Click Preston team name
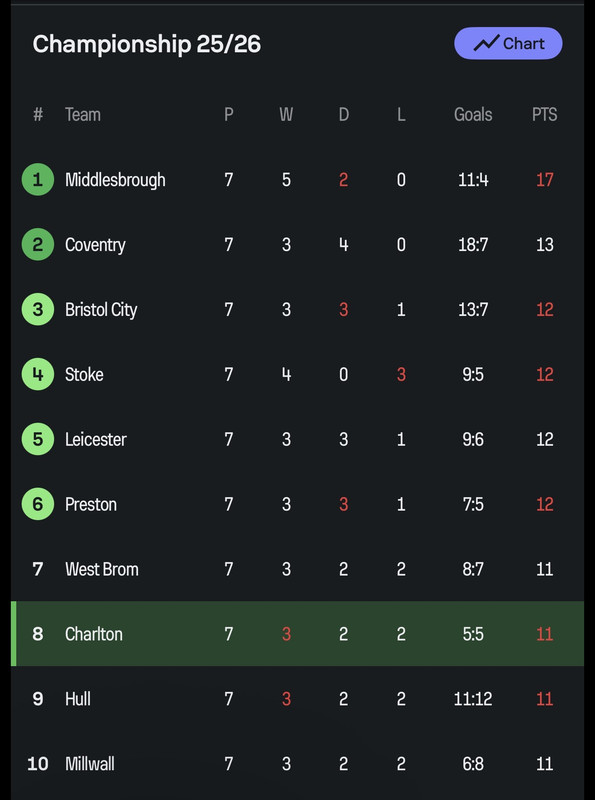 [x=91, y=504]
